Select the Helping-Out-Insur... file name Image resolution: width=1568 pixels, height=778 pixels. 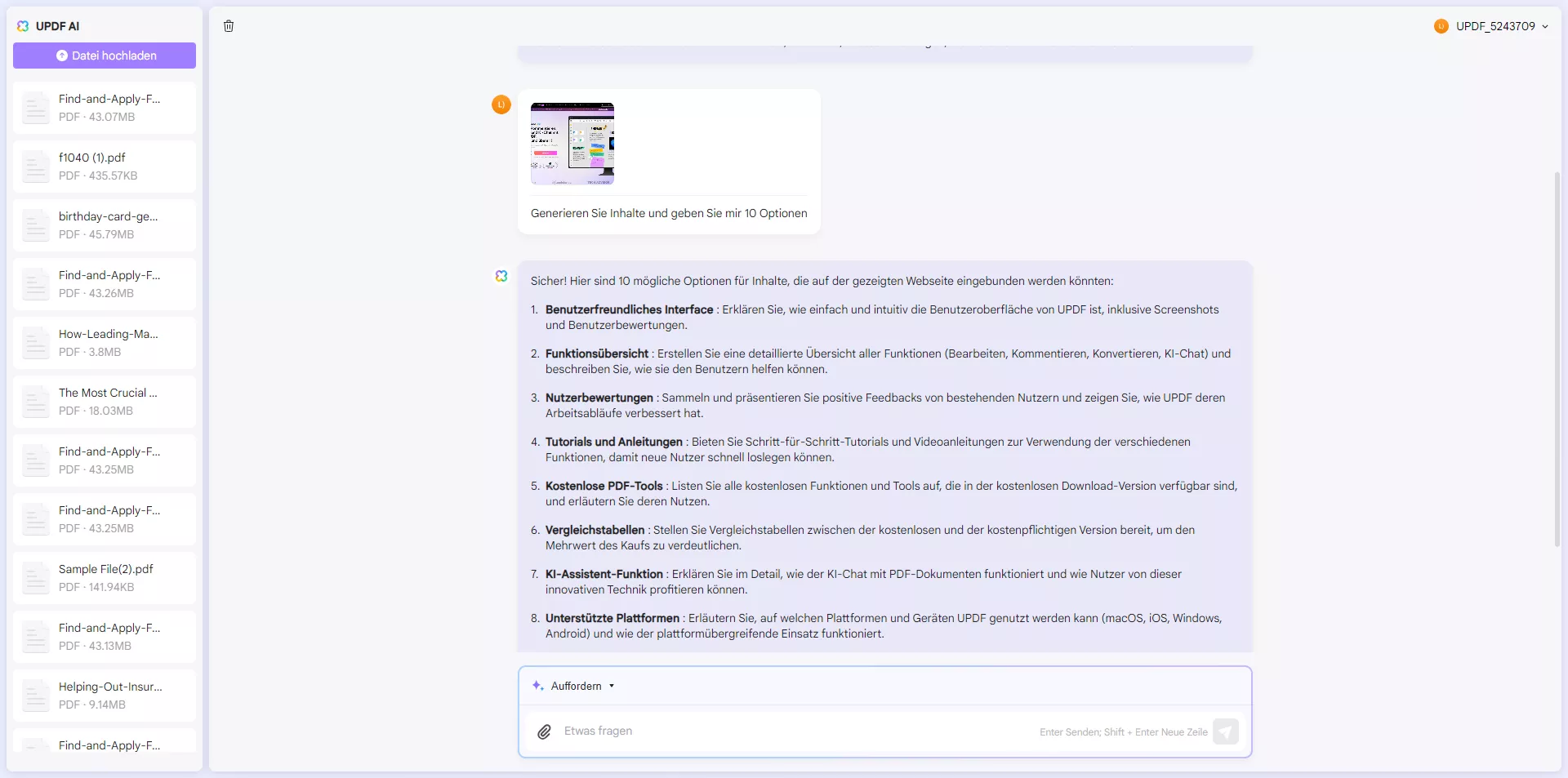tap(110, 687)
